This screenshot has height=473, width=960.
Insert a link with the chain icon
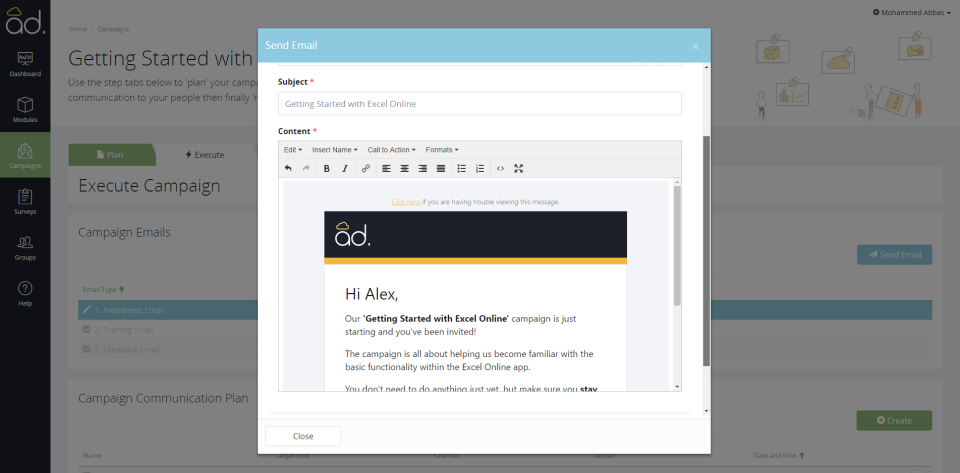[366, 168]
